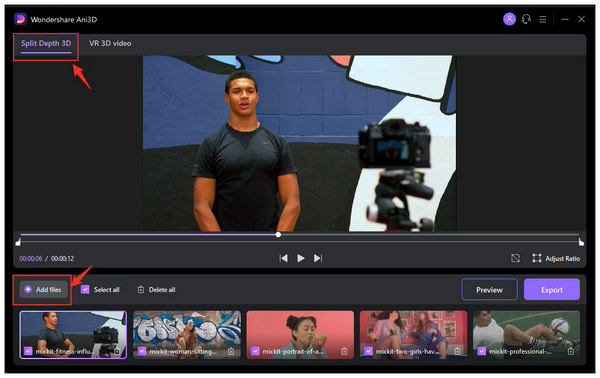
Task: Delete the mixkit-fitness-influ... clip via trash icon
Action: pyautogui.click(x=117, y=351)
